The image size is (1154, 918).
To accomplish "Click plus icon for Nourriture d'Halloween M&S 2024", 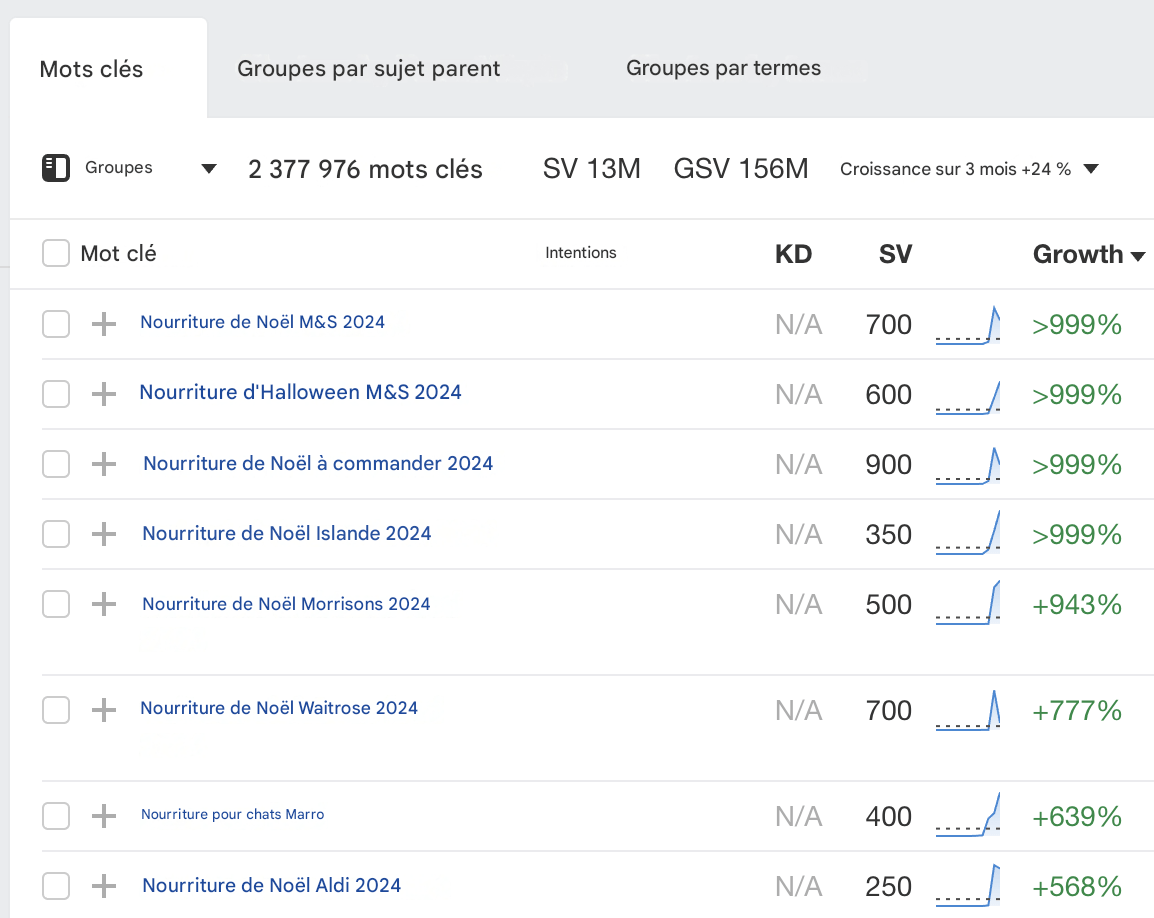I will [104, 394].
